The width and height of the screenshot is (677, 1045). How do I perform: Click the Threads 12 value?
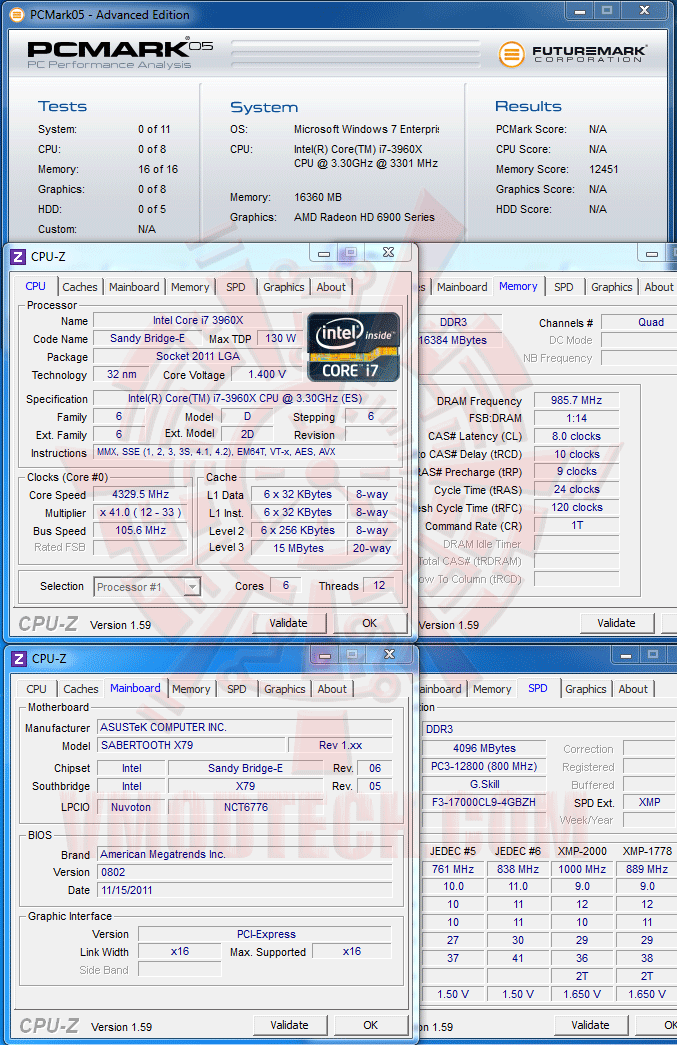(x=379, y=586)
